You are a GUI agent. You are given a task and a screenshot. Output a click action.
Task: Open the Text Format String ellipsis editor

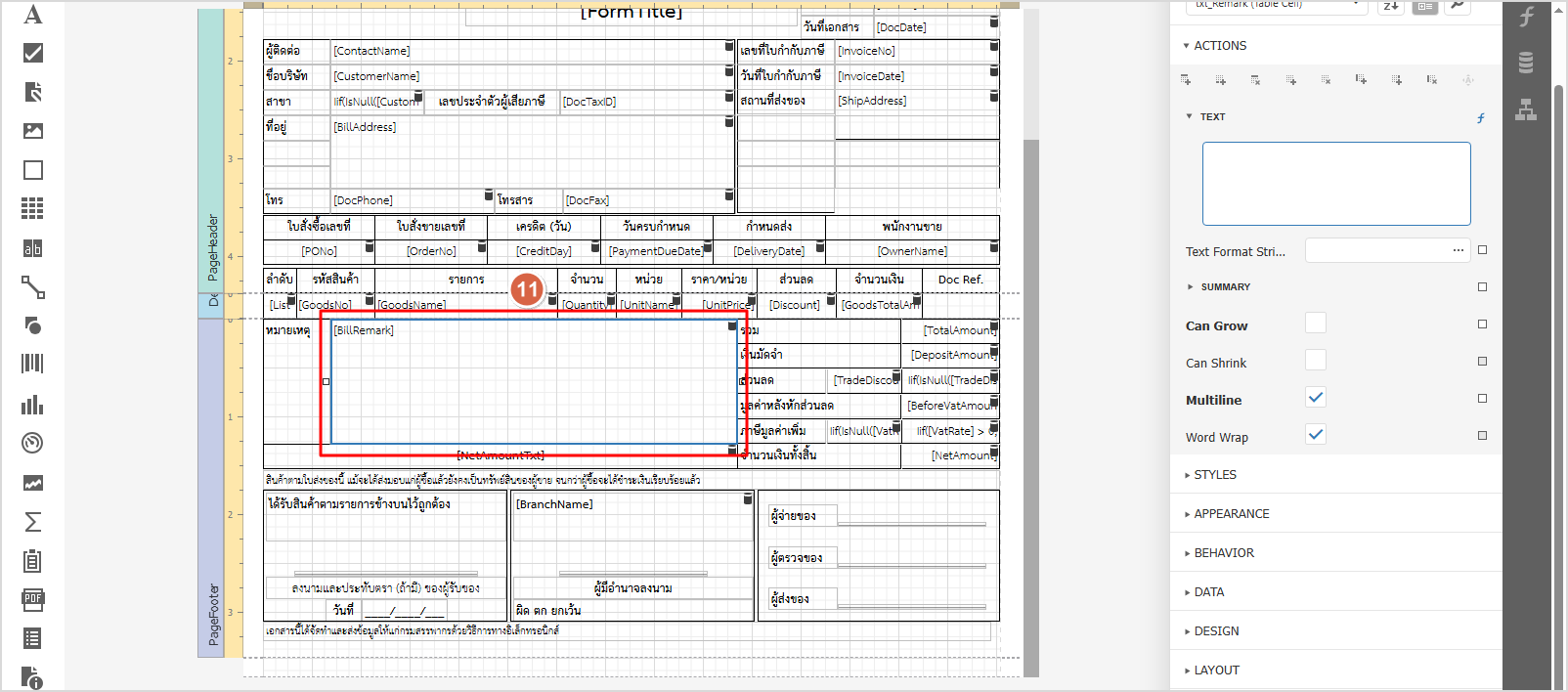1458,250
